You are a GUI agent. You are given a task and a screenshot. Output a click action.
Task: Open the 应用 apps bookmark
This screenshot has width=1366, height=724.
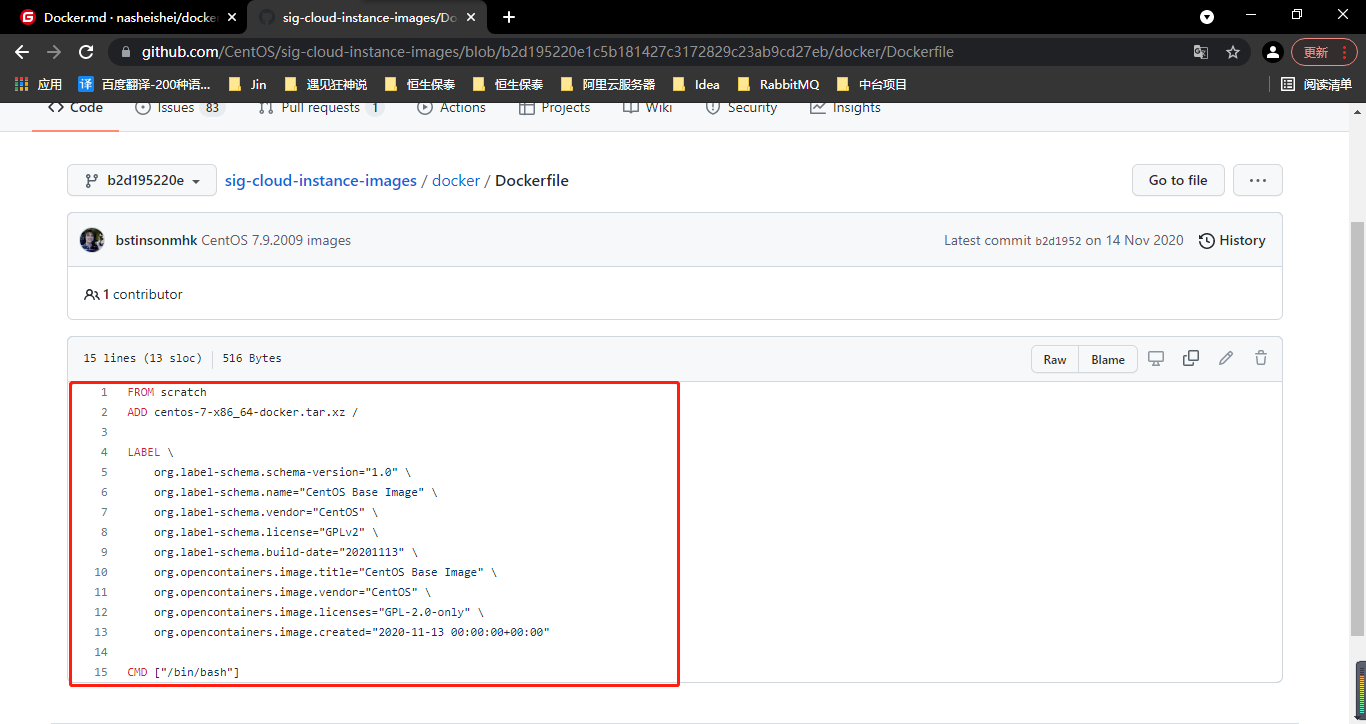(38, 85)
